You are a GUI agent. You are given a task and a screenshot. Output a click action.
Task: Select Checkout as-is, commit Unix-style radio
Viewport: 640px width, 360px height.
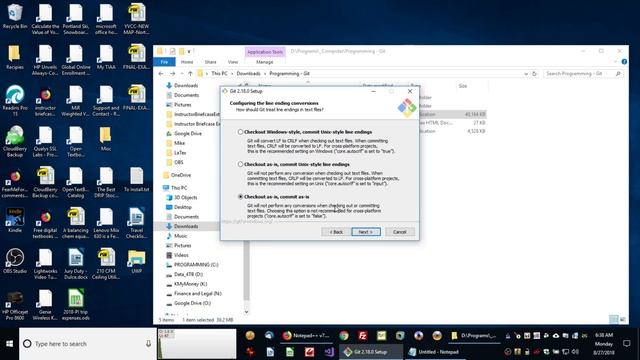[x=240, y=164]
